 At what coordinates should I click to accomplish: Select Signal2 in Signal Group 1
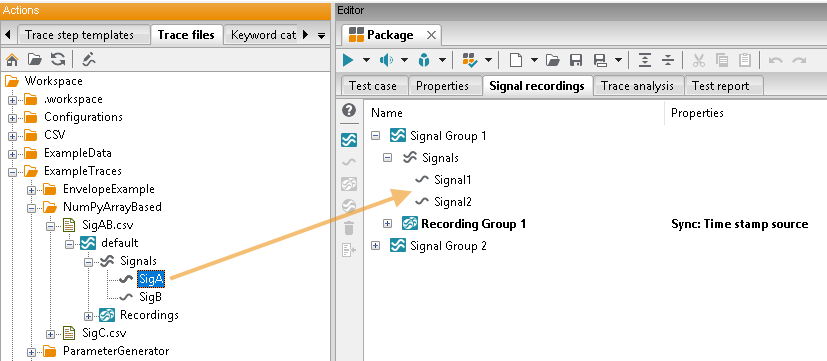click(x=453, y=202)
